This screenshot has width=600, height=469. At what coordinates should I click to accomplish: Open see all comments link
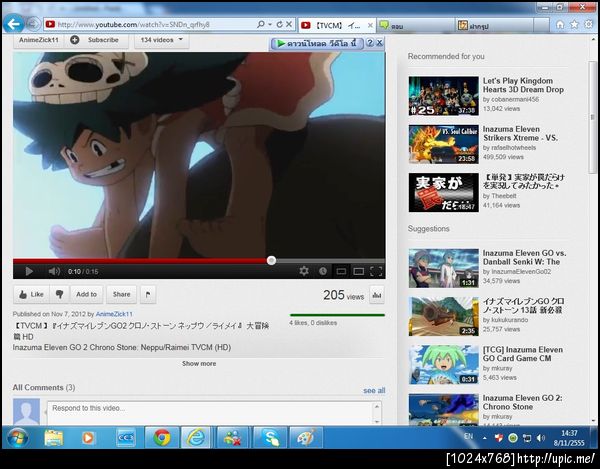click(374, 391)
